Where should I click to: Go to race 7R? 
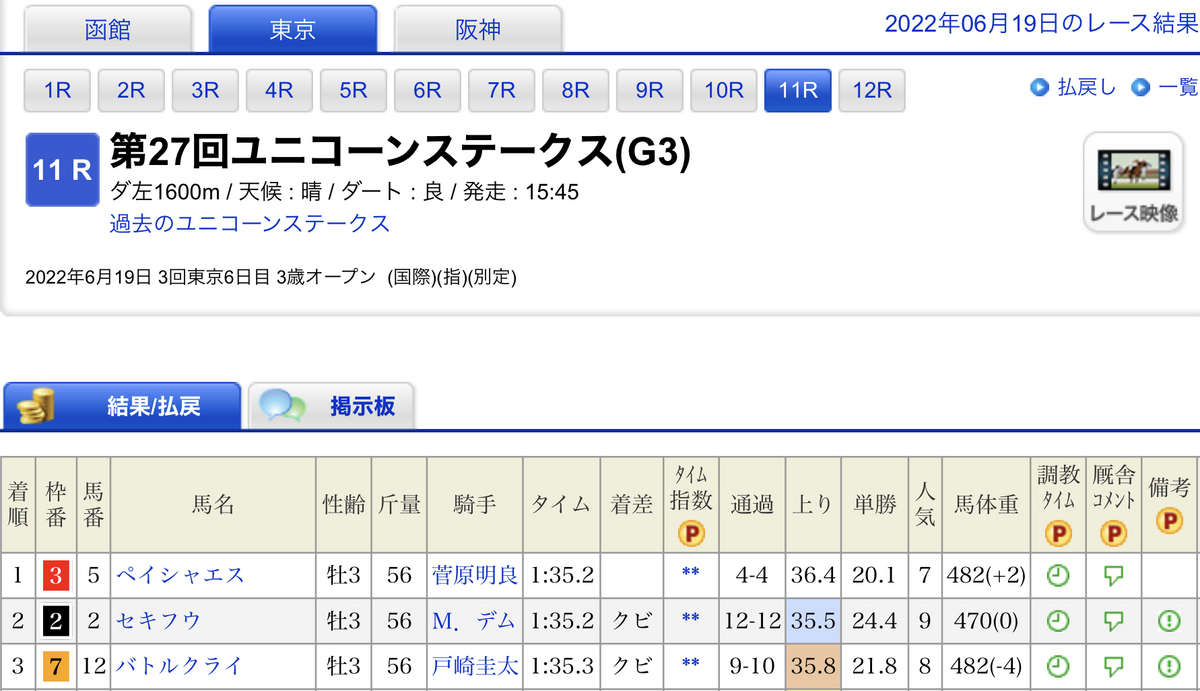[x=502, y=90]
